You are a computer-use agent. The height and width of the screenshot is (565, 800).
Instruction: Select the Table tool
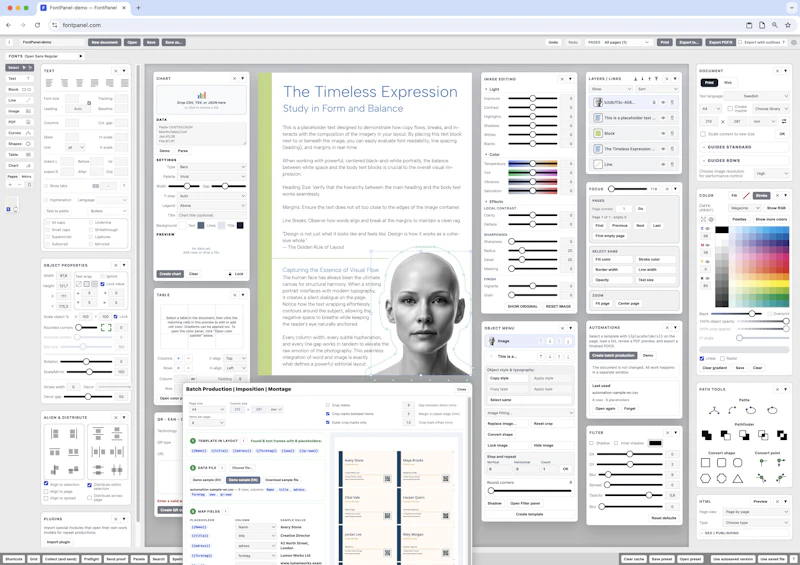[x=19, y=155]
